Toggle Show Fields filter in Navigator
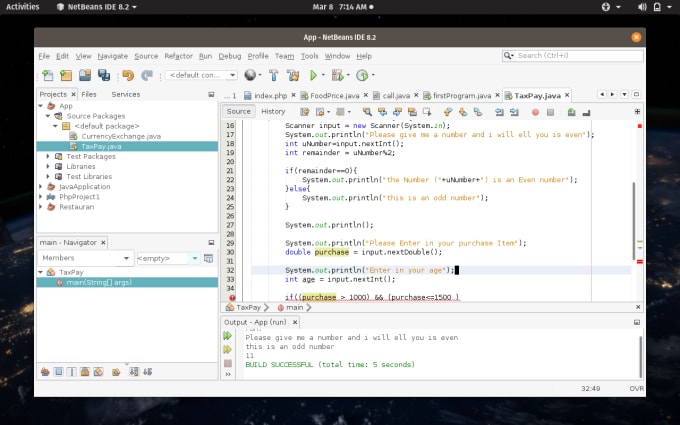Screen dimensions: 680x425 coord(59,372)
